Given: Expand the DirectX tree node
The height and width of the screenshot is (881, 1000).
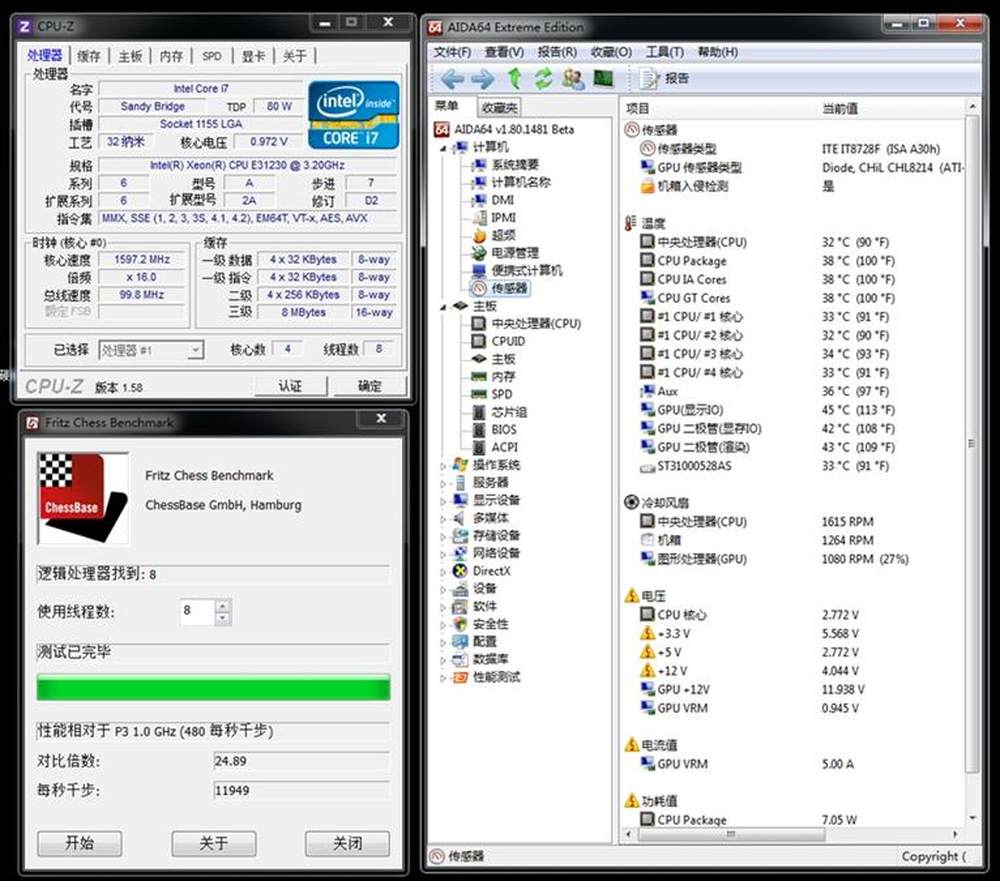Looking at the screenshot, I should tap(445, 571).
